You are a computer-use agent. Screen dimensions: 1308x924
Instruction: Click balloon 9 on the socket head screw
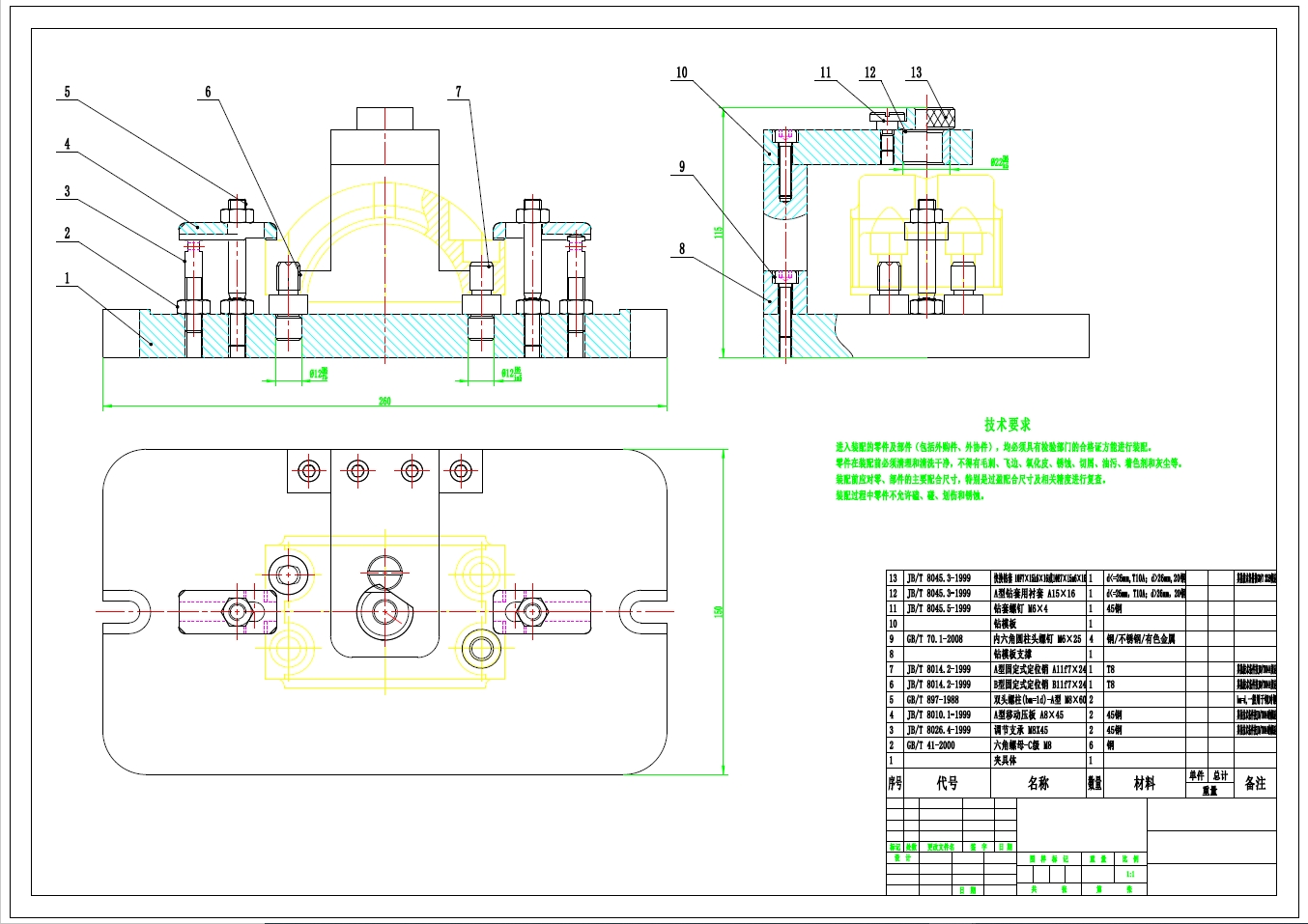(683, 165)
